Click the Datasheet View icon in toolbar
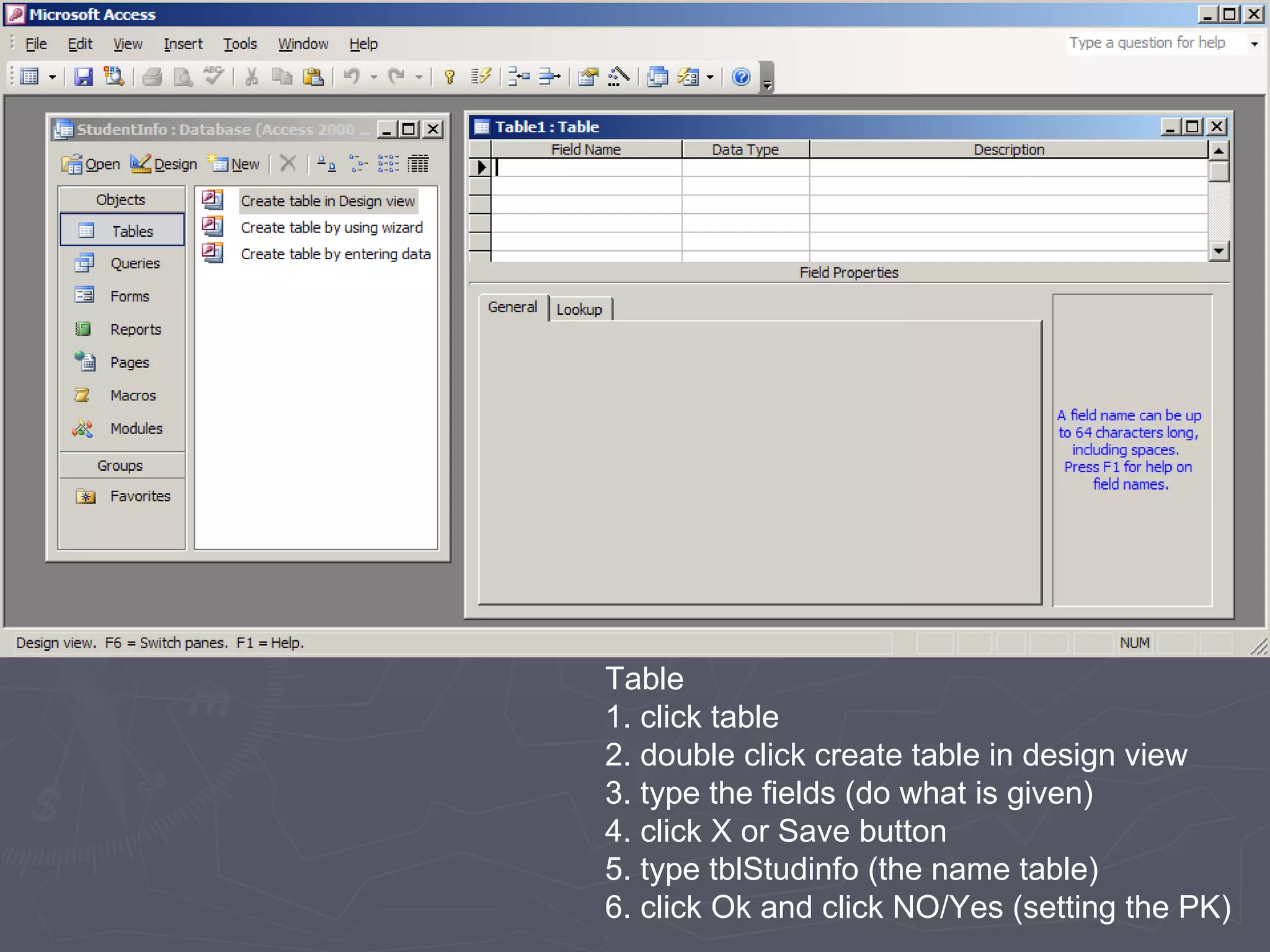The image size is (1270, 952). click(x=29, y=77)
